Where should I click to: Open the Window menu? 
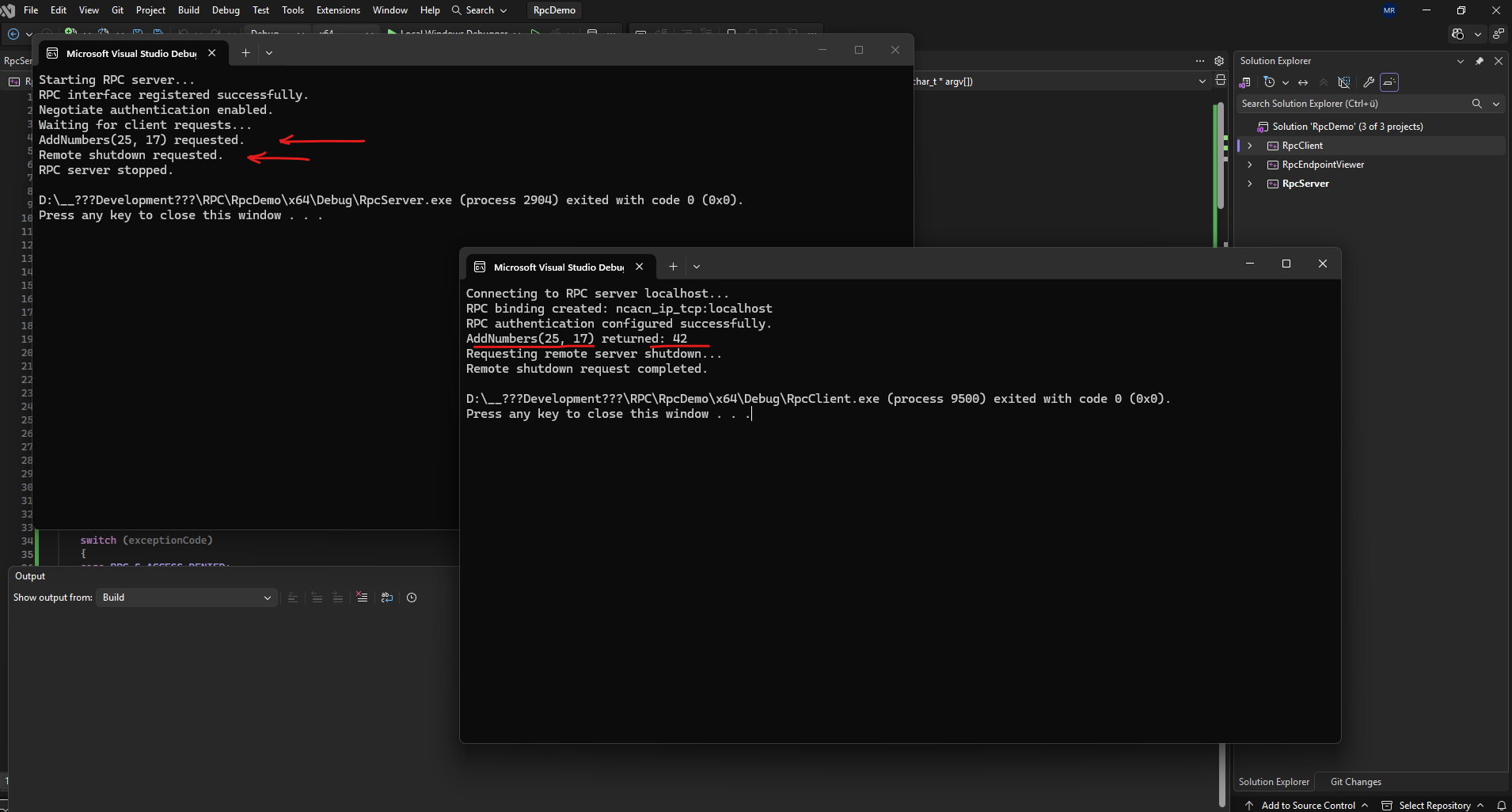[389, 10]
